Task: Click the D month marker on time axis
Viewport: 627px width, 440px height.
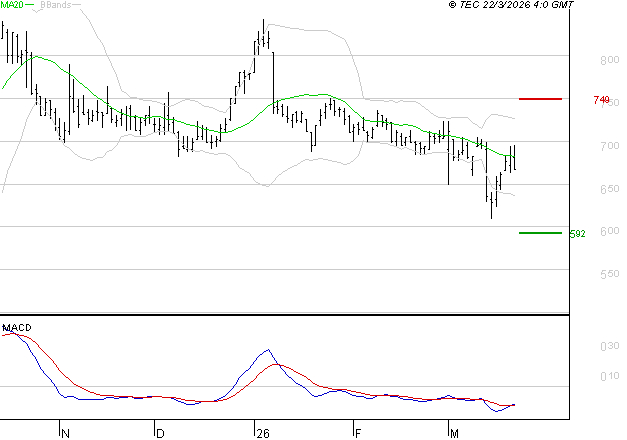Action: tap(160, 433)
